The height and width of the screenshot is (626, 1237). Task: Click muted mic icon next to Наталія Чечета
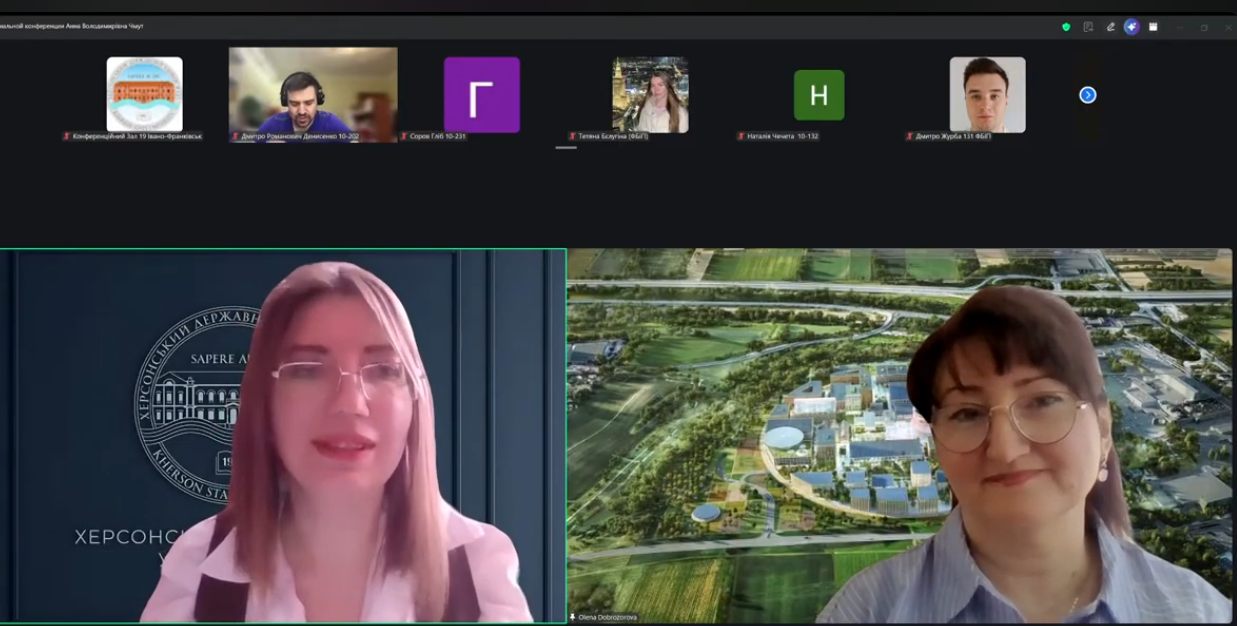741,136
